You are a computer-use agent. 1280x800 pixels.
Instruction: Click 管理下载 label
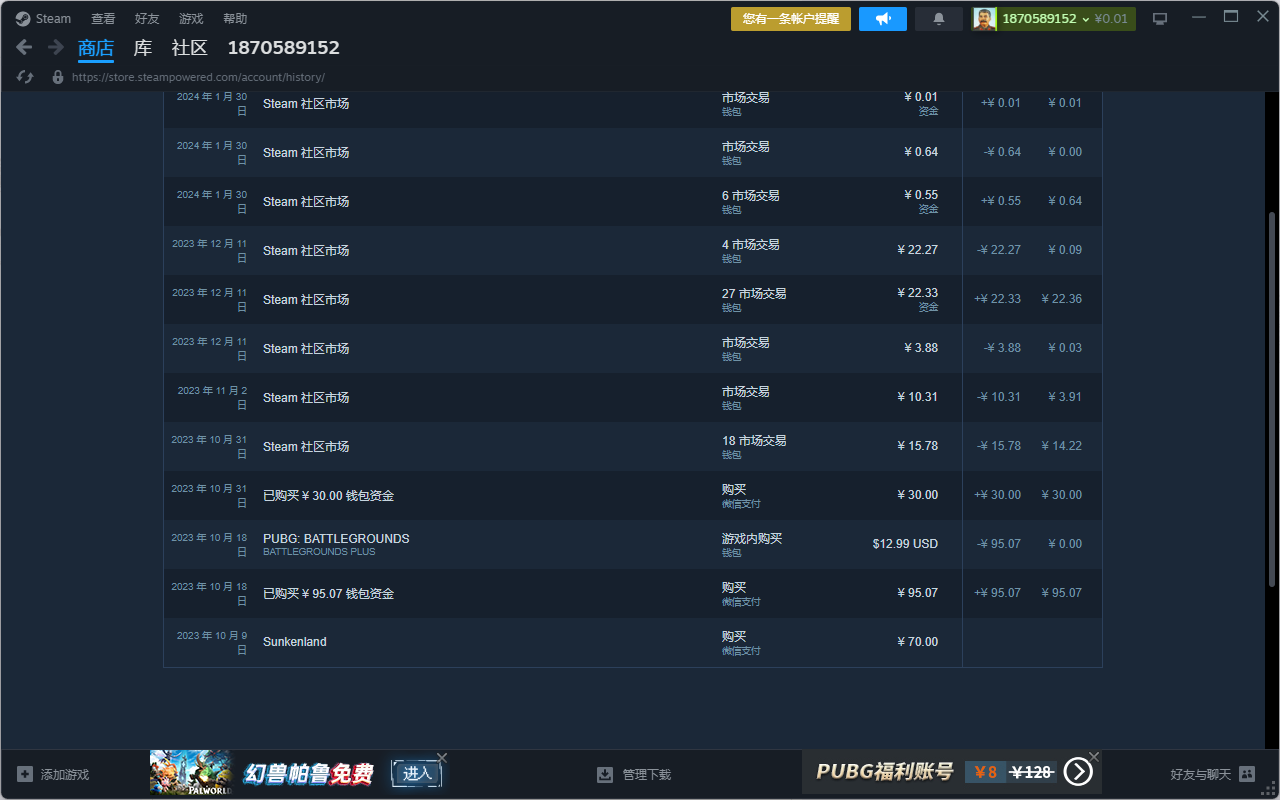pos(647,775)
